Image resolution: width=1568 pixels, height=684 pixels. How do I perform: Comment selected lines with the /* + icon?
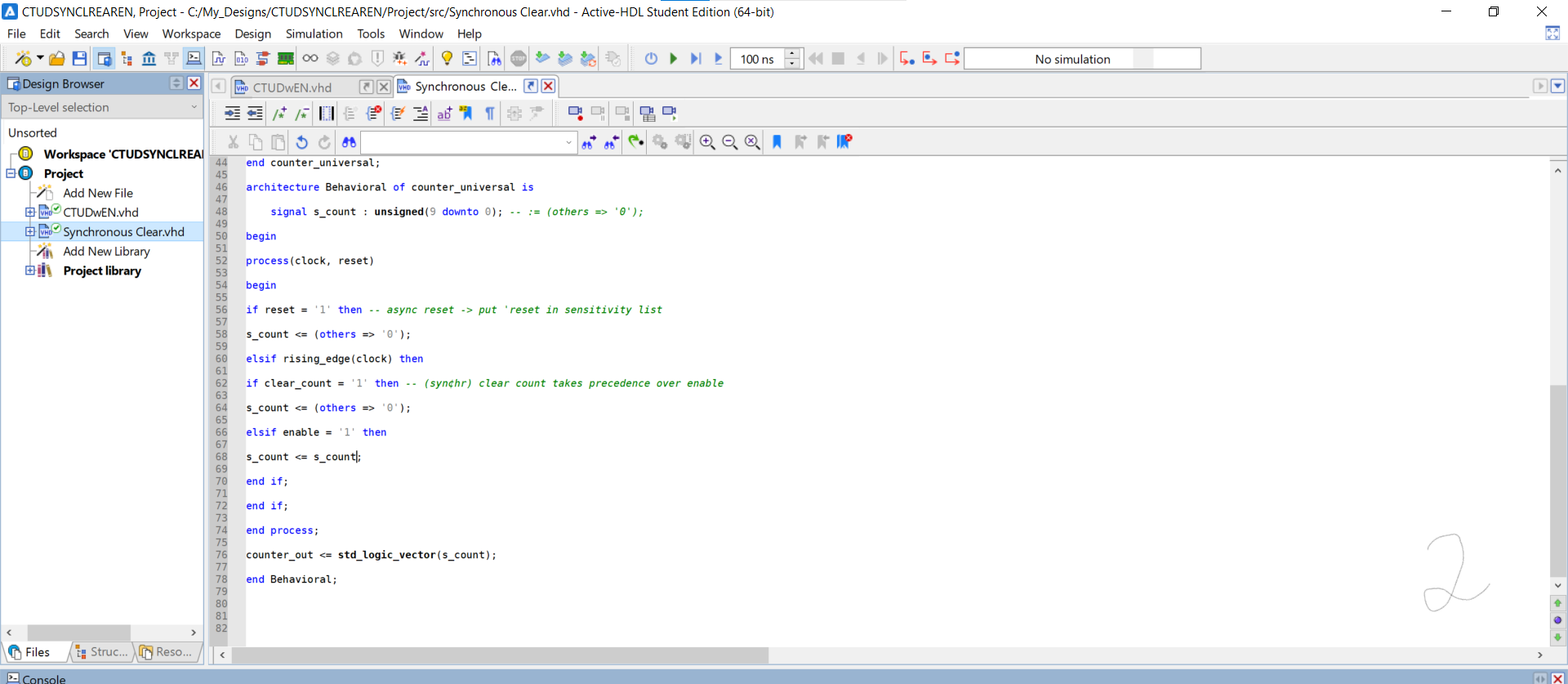pyautogui.click(x=280, y=114)
